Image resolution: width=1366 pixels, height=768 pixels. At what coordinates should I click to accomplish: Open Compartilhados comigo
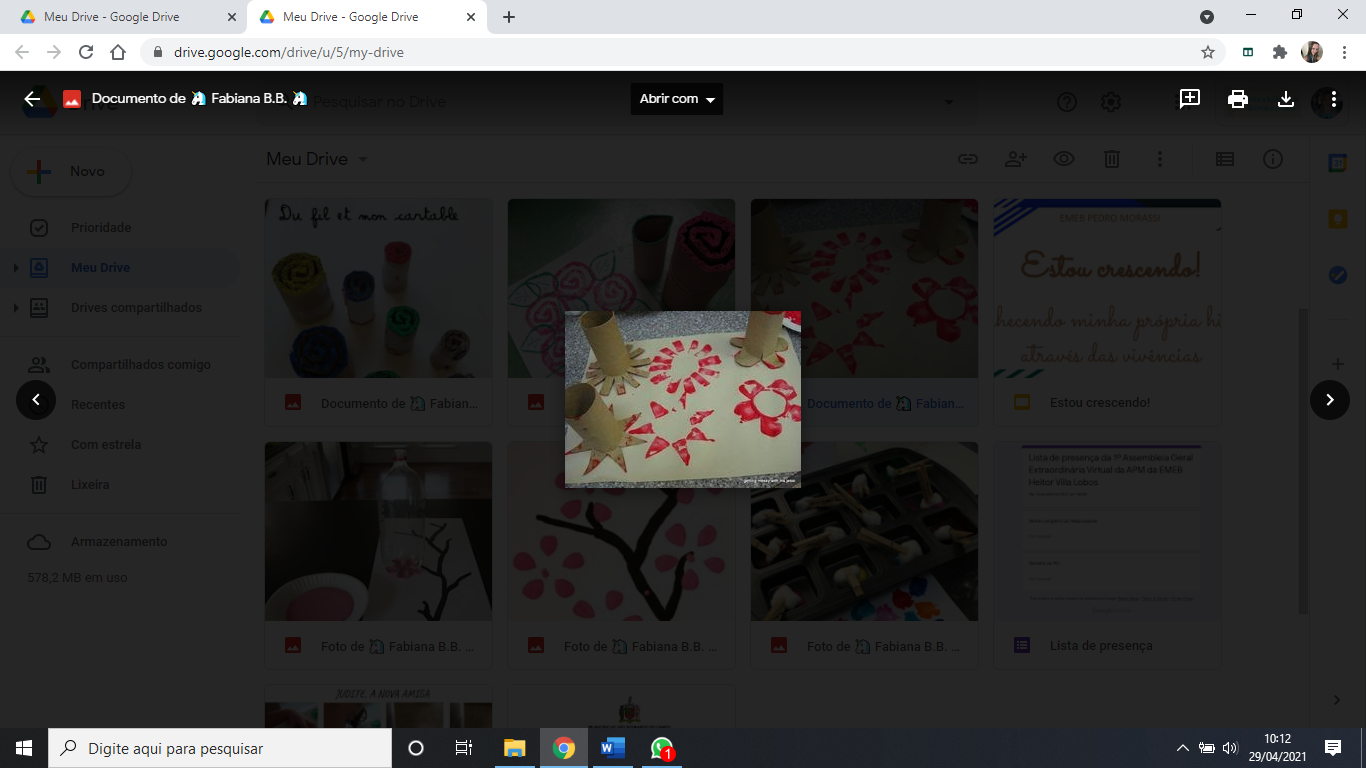(x=140, y=365)
